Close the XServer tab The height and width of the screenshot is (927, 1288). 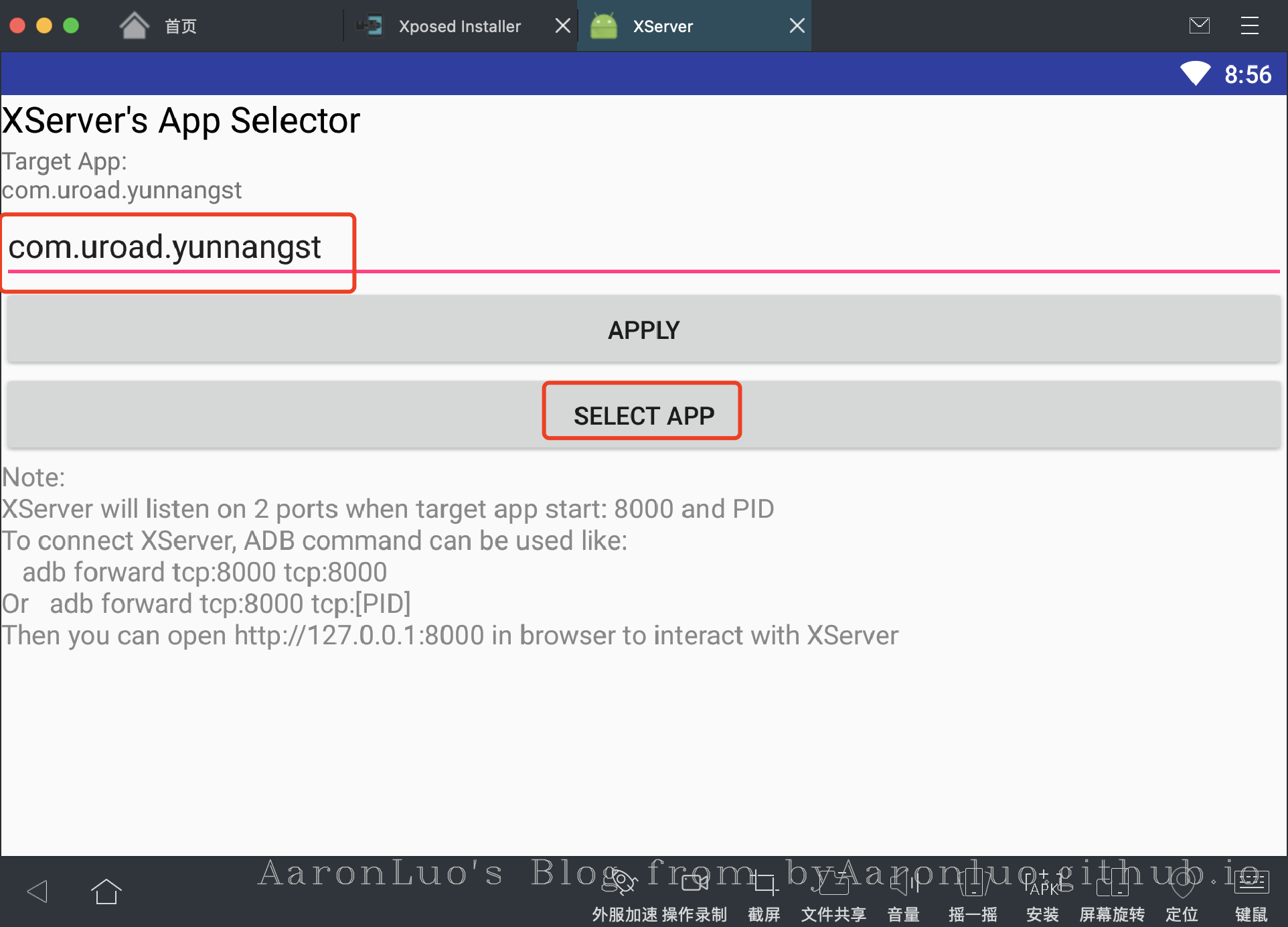[797, 25]
